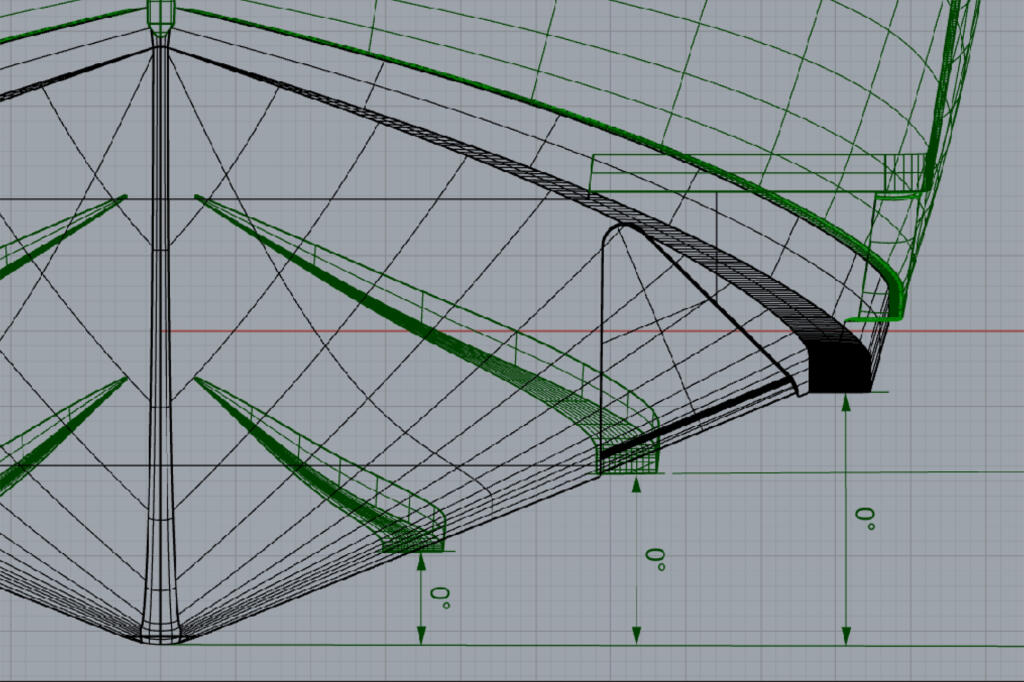
Task: Pick the thick black diagonal bar below triangle
Action: (x=696, y=417)
